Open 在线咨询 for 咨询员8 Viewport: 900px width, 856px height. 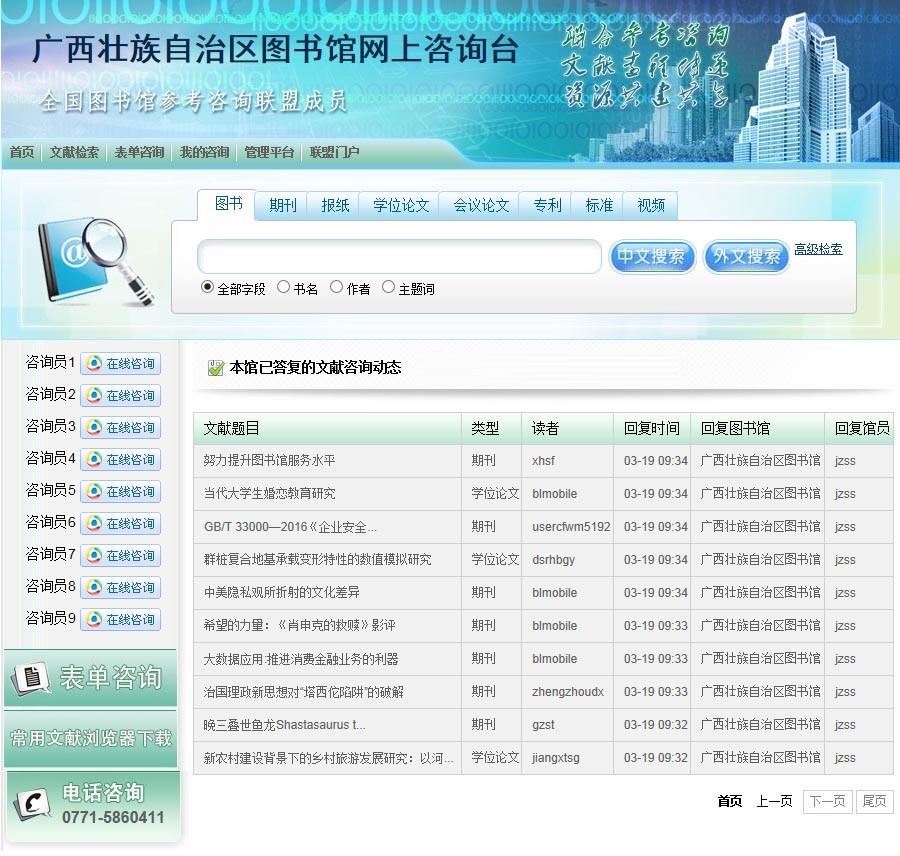[x=121, y=587]
